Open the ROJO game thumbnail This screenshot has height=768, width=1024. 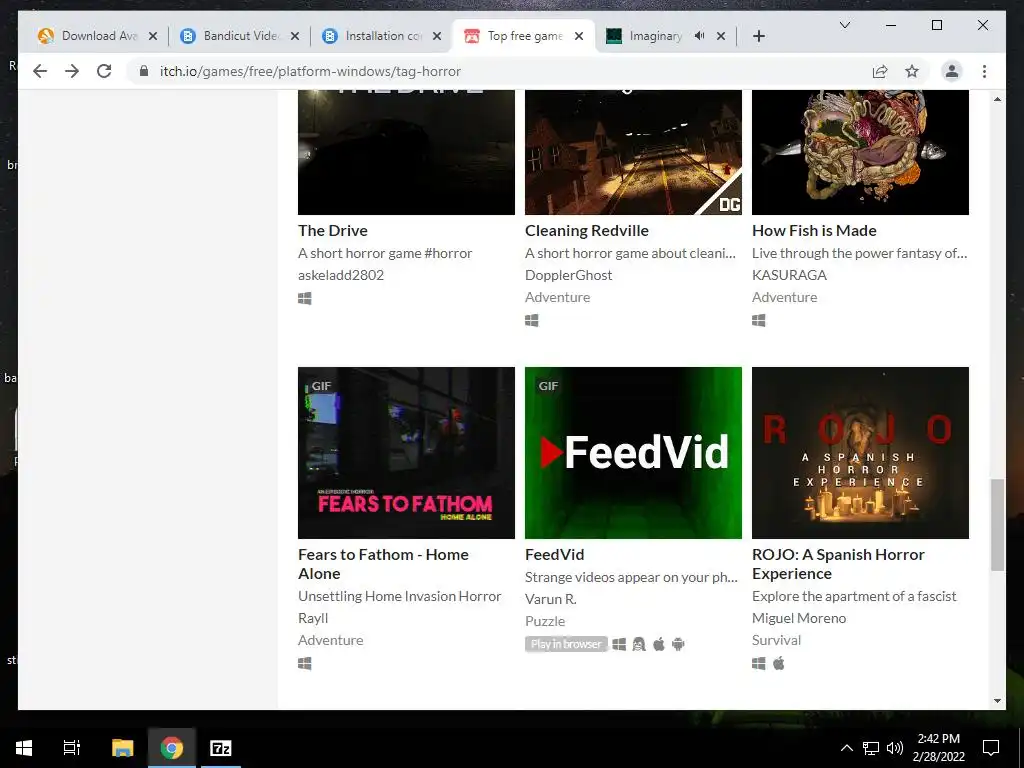click(x=860, y=453)
